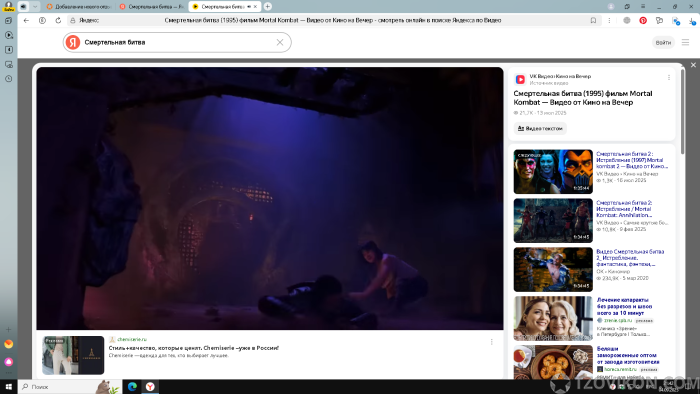Switch to the second "Смертельная битва" tab
This screenshot has height=394, width=700.
[x=152, y=7]
